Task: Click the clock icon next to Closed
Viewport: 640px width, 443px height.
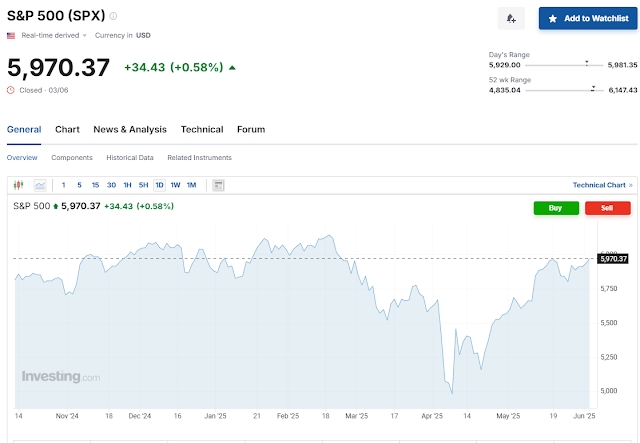Action: pyautogui.click(x=11, y=90)
